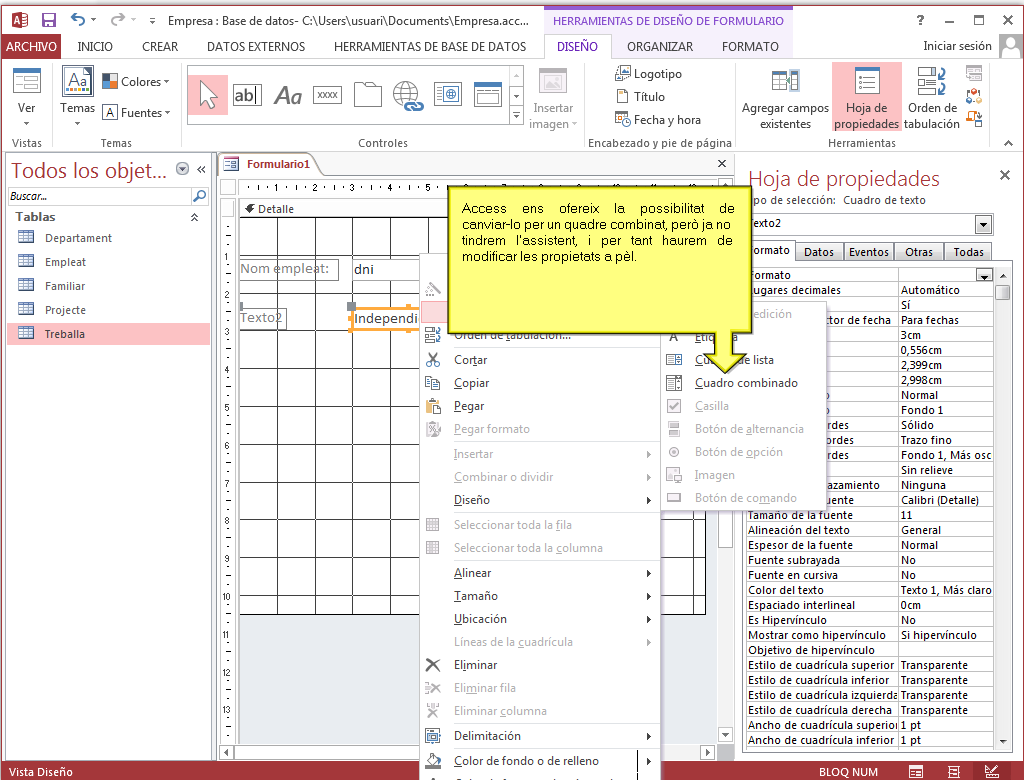Switch to the Eventos properties tab

pyautogui.click(x=869, y=252)
